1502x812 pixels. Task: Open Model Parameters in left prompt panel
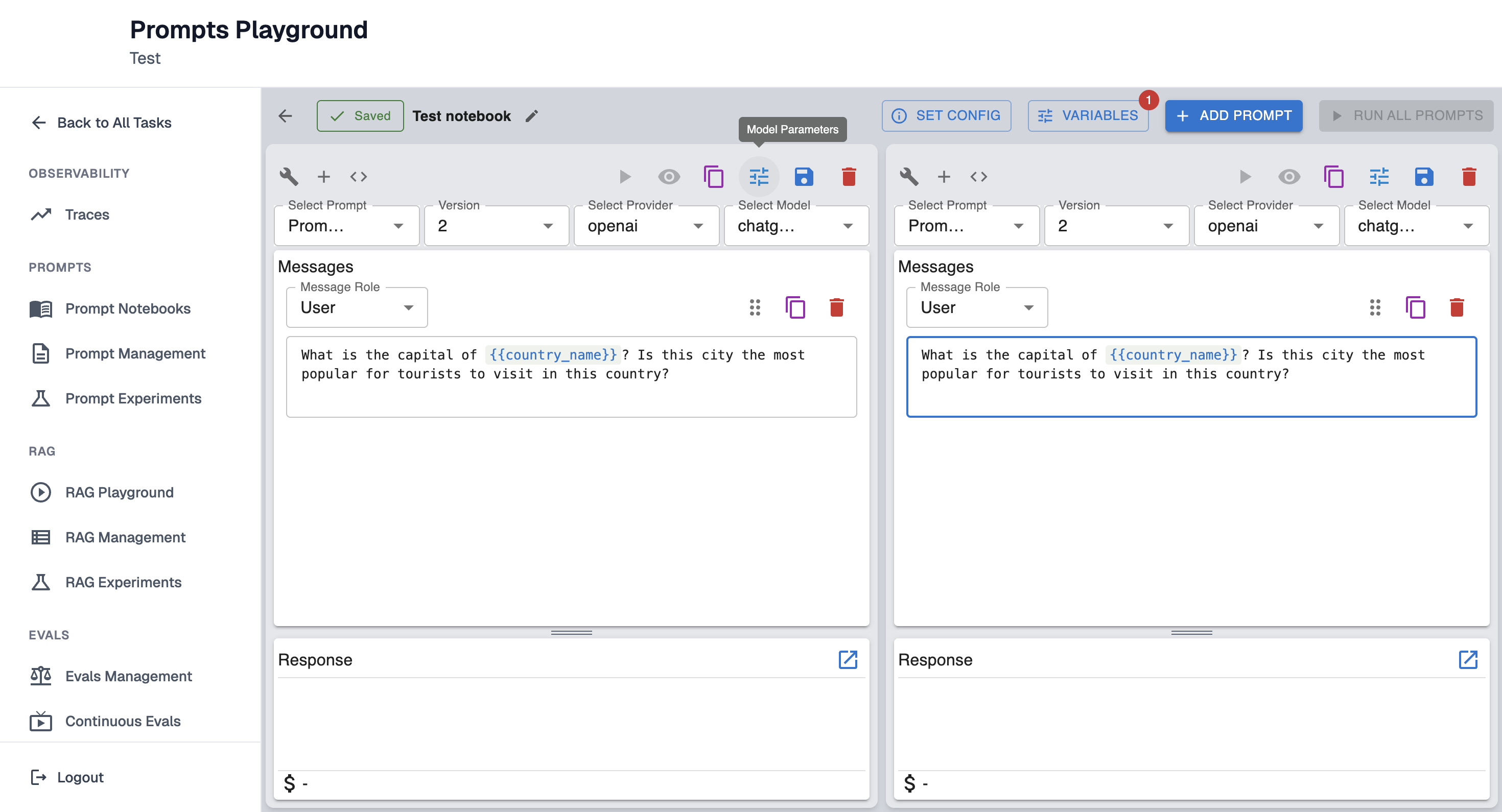point(759,177)
